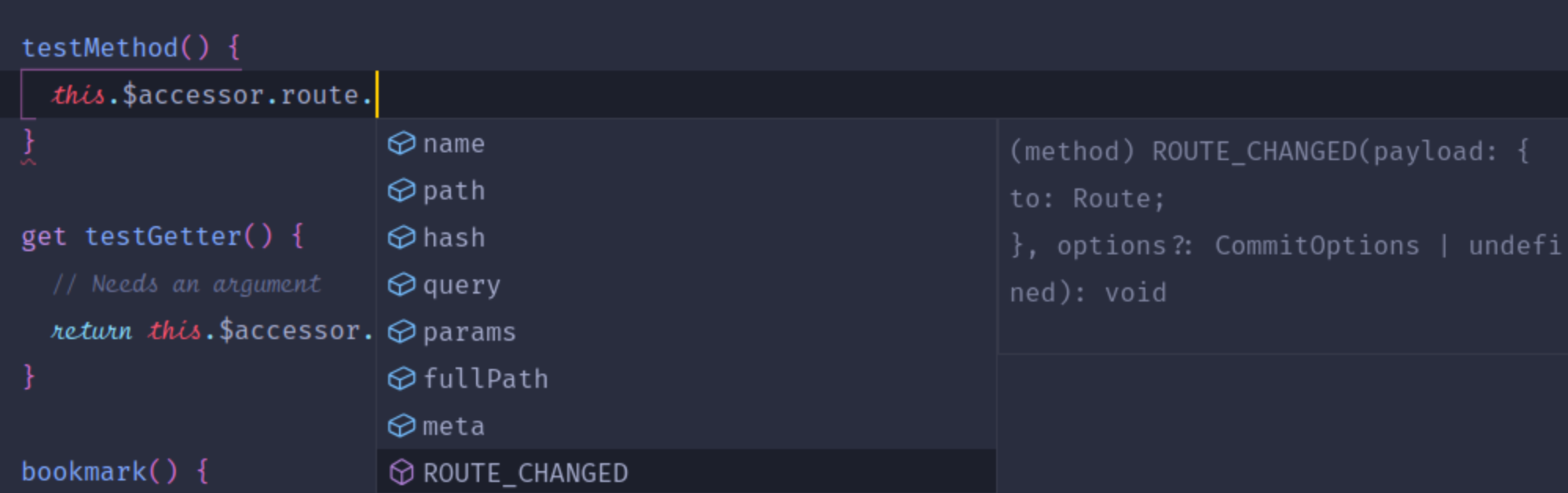Click the testGetter comment 'Needs an argument'
This screenshot has width=1568, height=493.
click(189, 283)
